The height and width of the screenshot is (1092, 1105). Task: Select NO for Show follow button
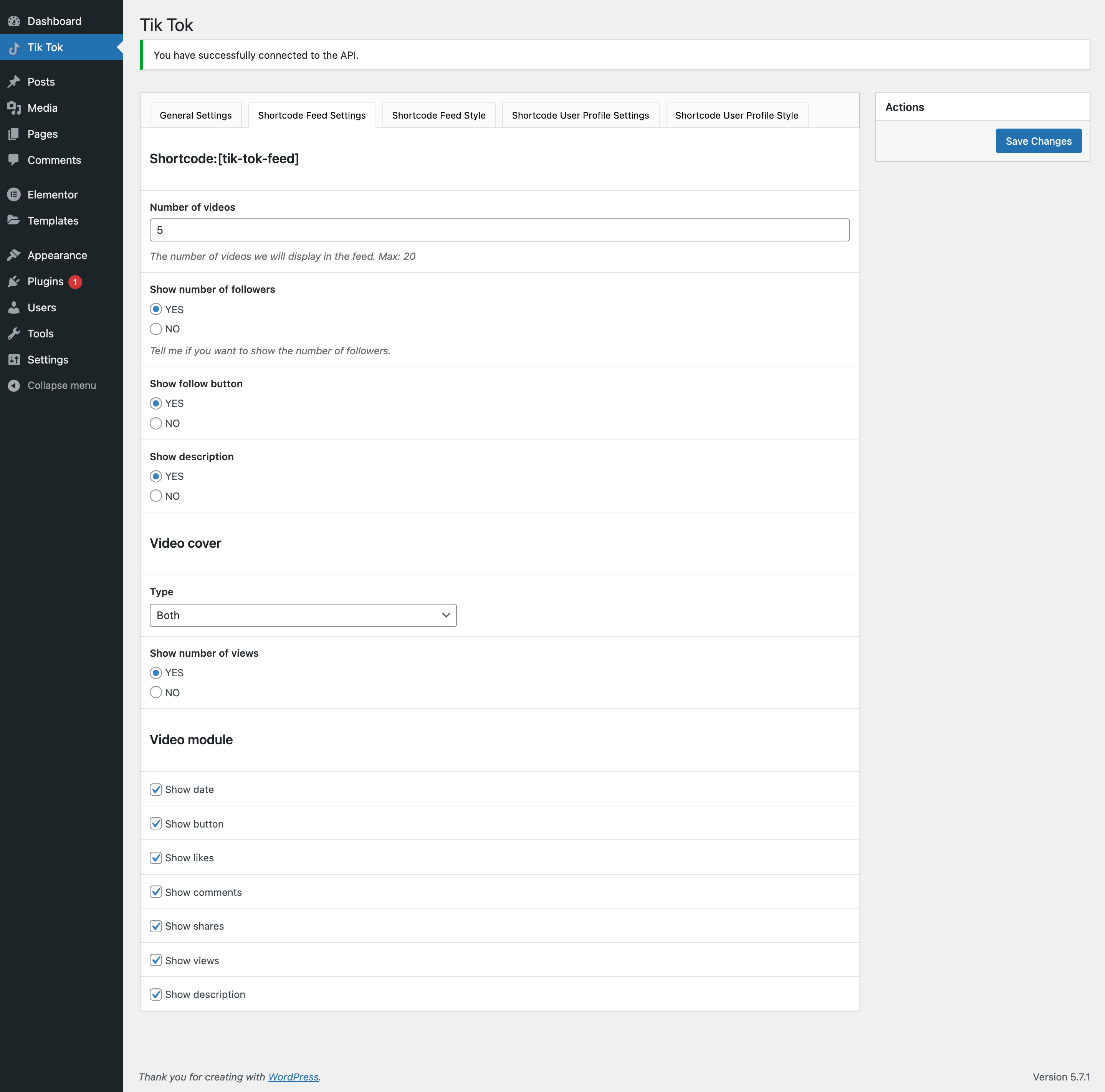[155, 423]
